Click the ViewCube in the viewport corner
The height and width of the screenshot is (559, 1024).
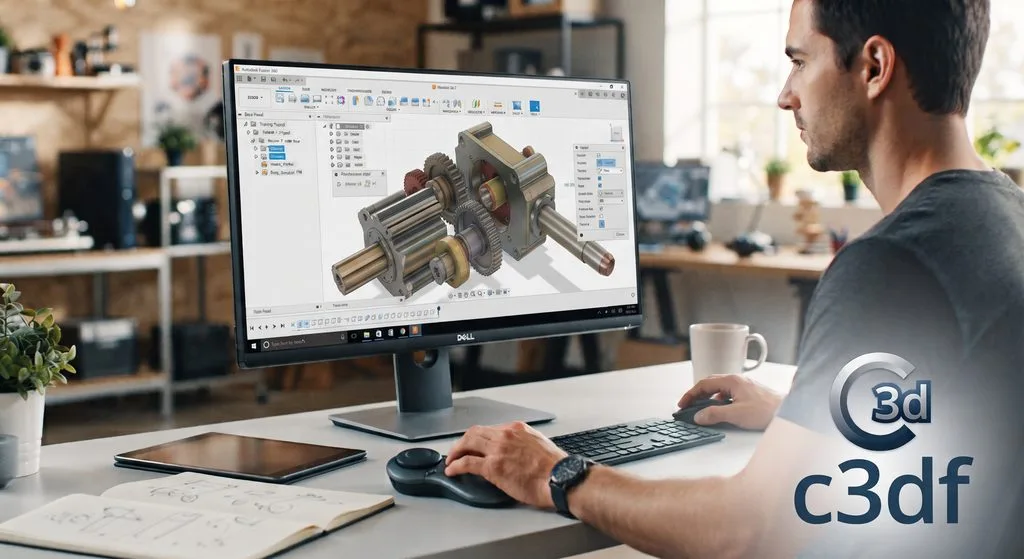tap(616, 134)
